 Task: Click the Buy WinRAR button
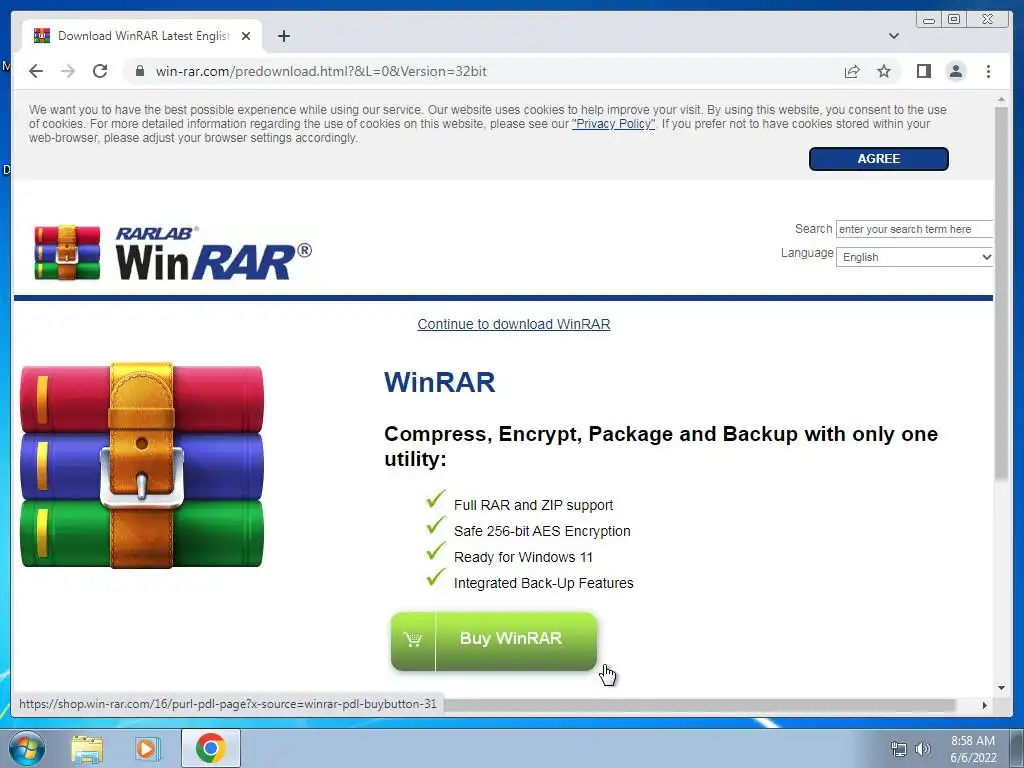494,641
